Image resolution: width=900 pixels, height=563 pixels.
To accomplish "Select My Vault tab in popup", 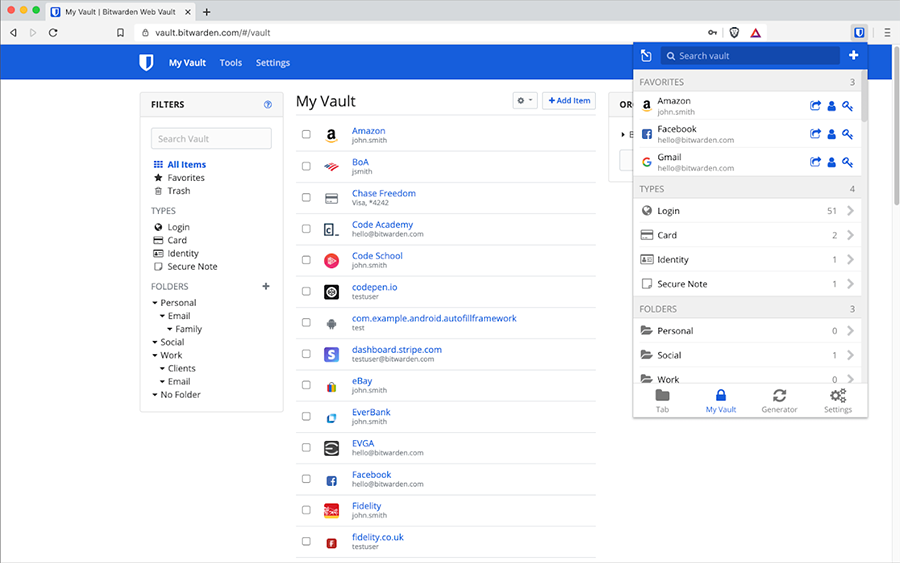I will click(720, 401).
